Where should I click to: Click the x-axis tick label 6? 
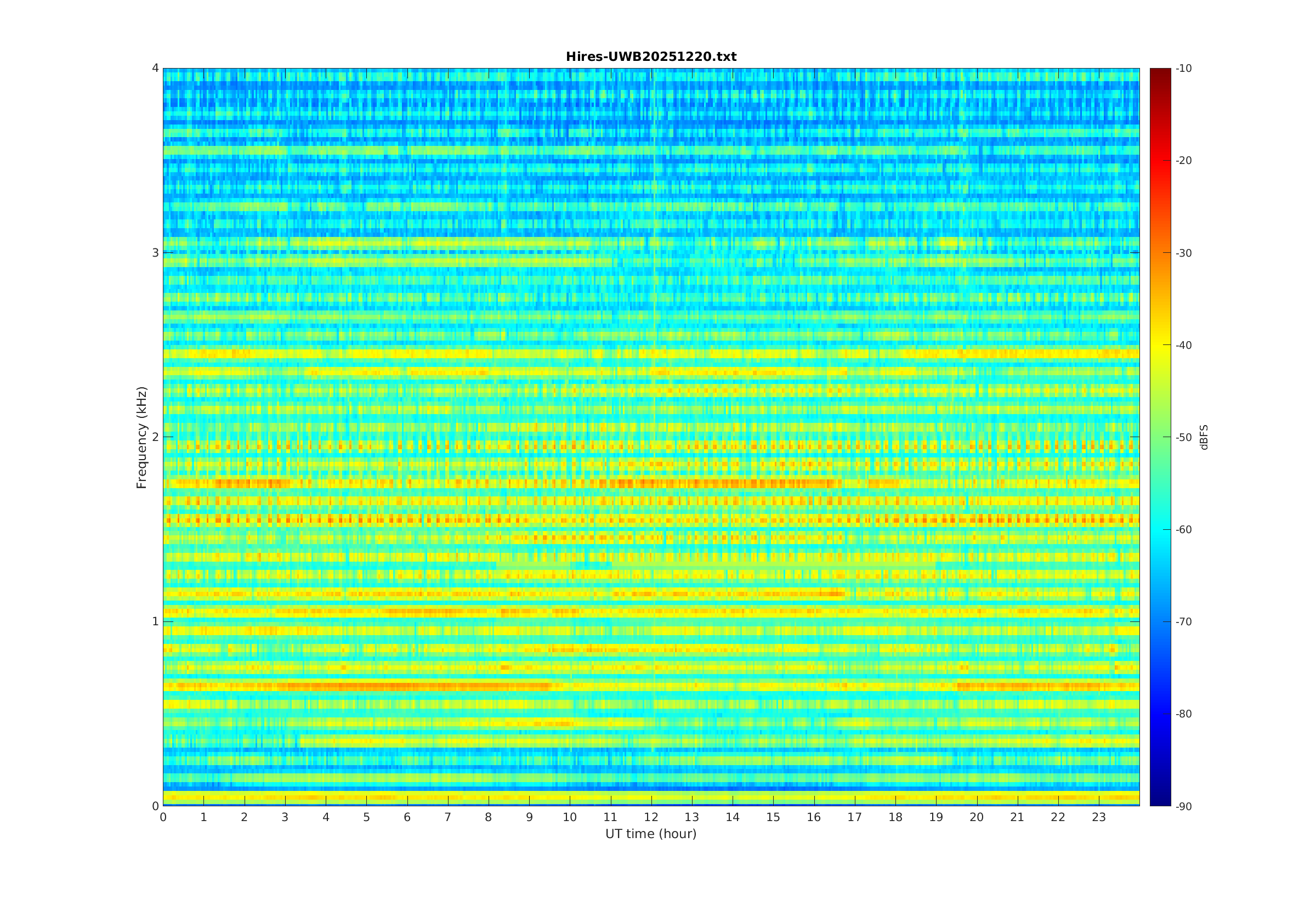point(407,817)
